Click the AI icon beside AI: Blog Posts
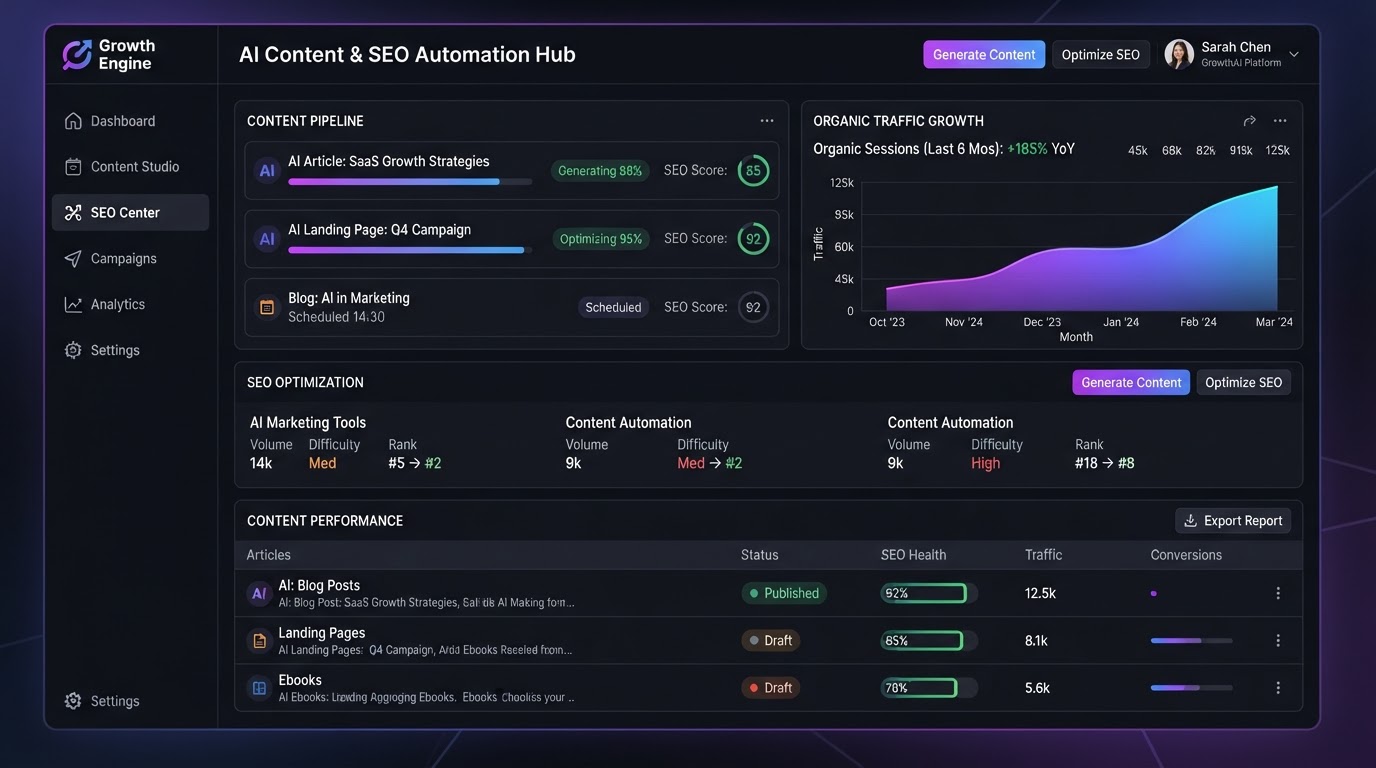Screen dimensions: 1376x768 (x=259, y=593)
